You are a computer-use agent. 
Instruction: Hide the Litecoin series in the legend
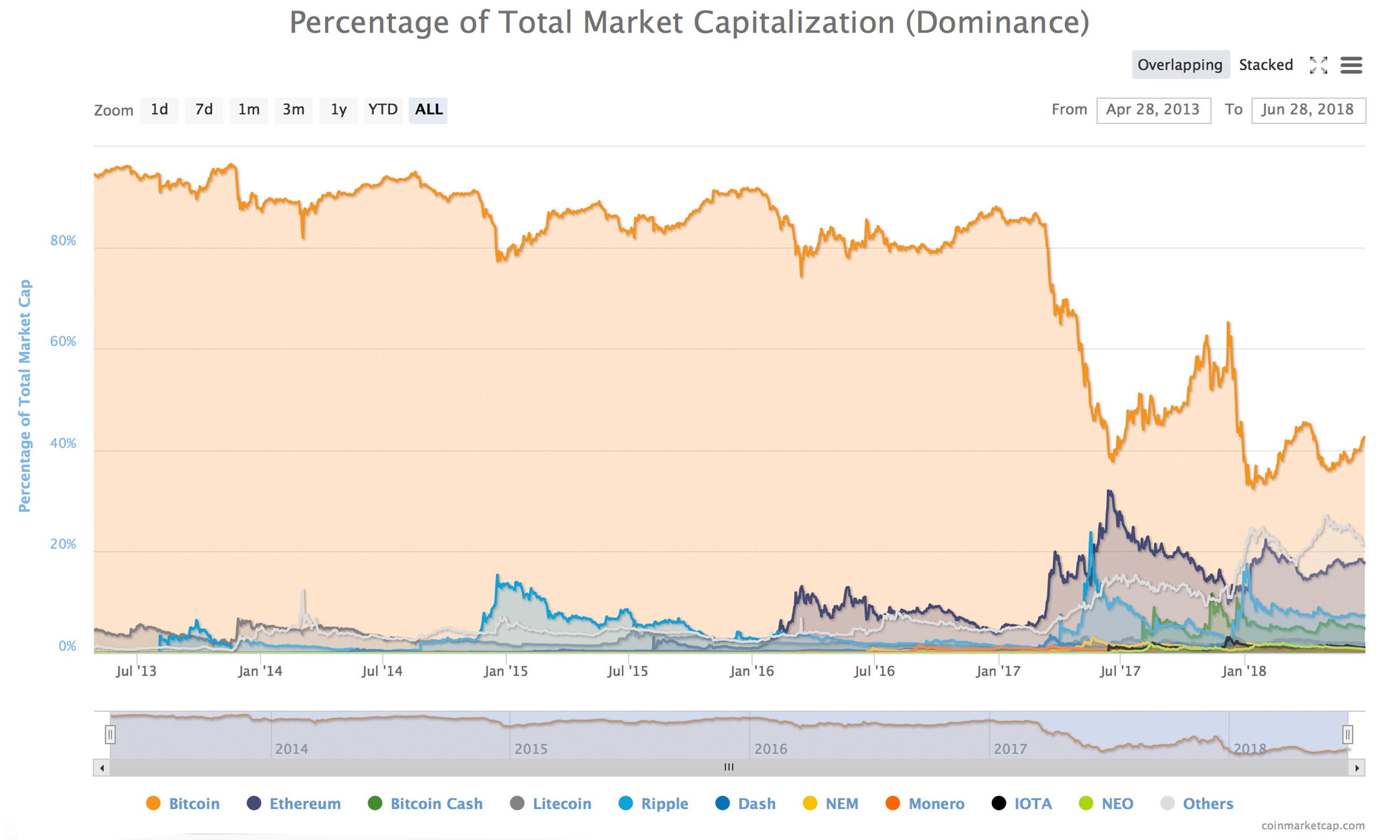click(x=518, y=803)
